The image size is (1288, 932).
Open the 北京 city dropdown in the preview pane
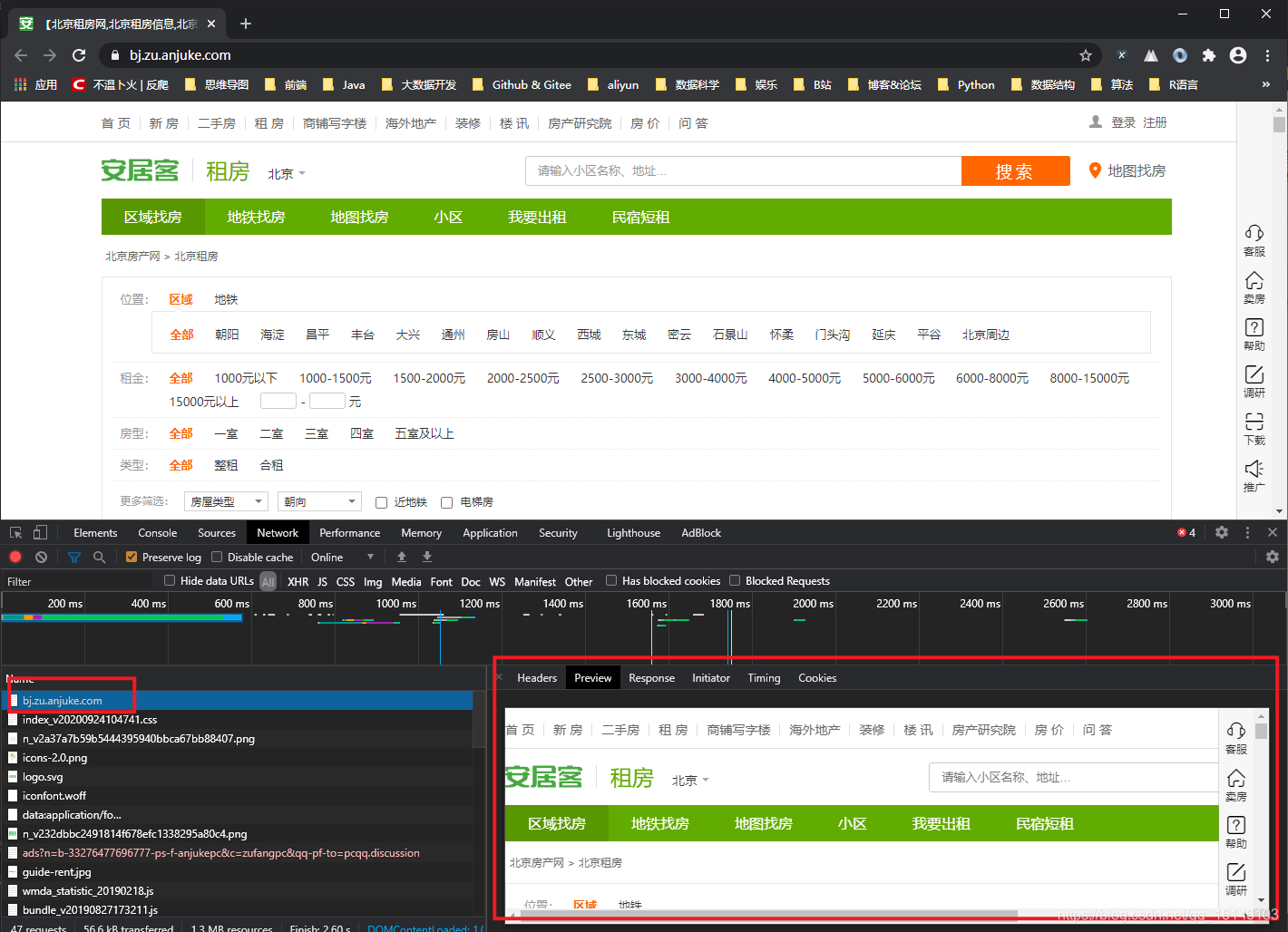coord(690,780)
